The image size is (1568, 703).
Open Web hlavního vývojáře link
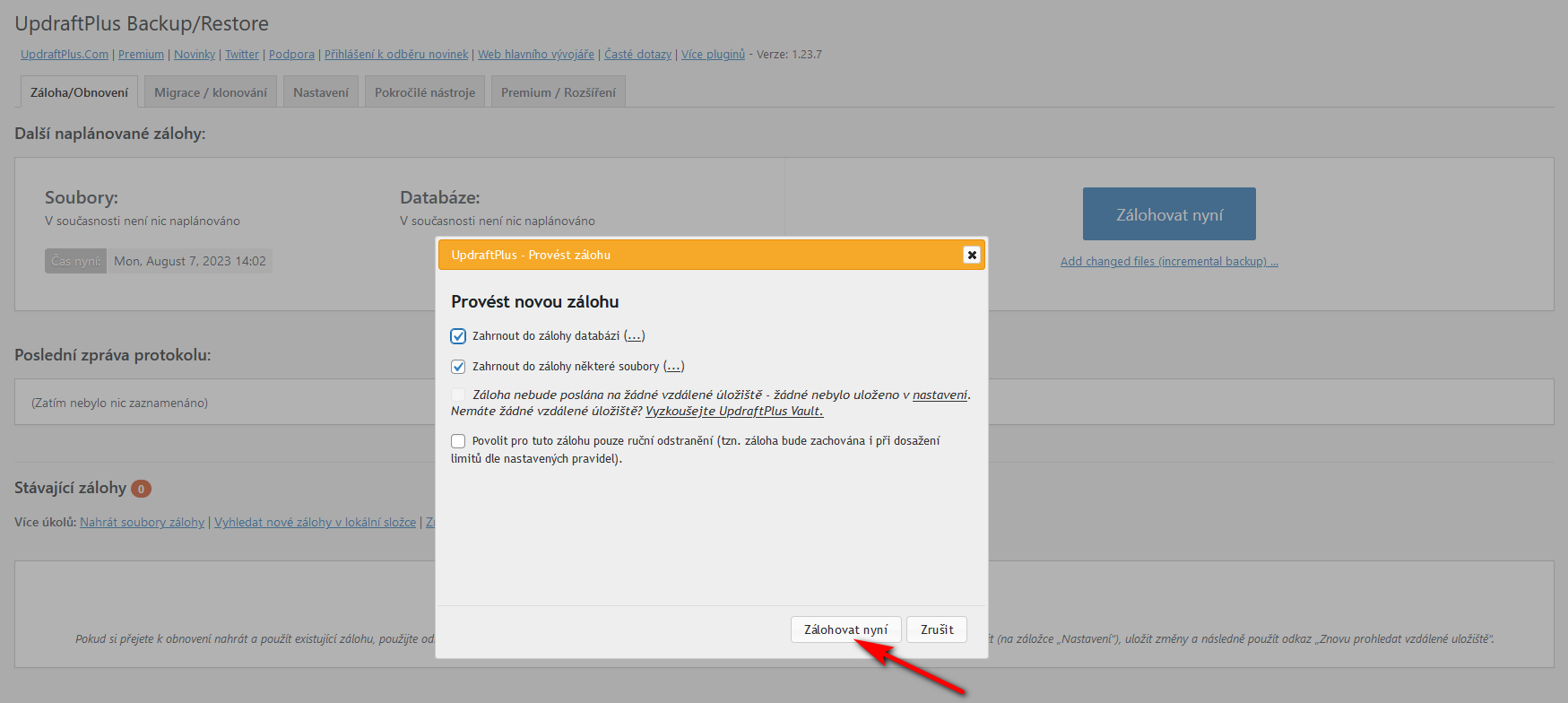coord(536,55)
